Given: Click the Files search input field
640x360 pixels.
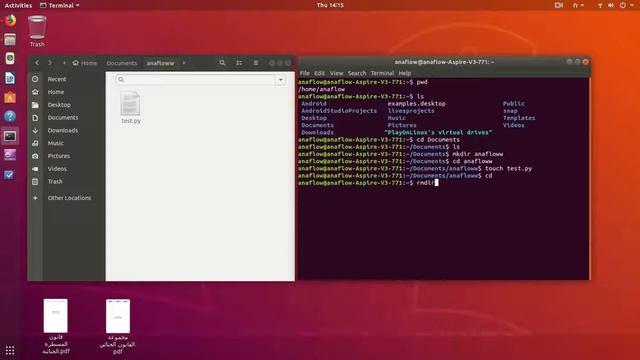Looking at the screenshot, I should (196, 80).
